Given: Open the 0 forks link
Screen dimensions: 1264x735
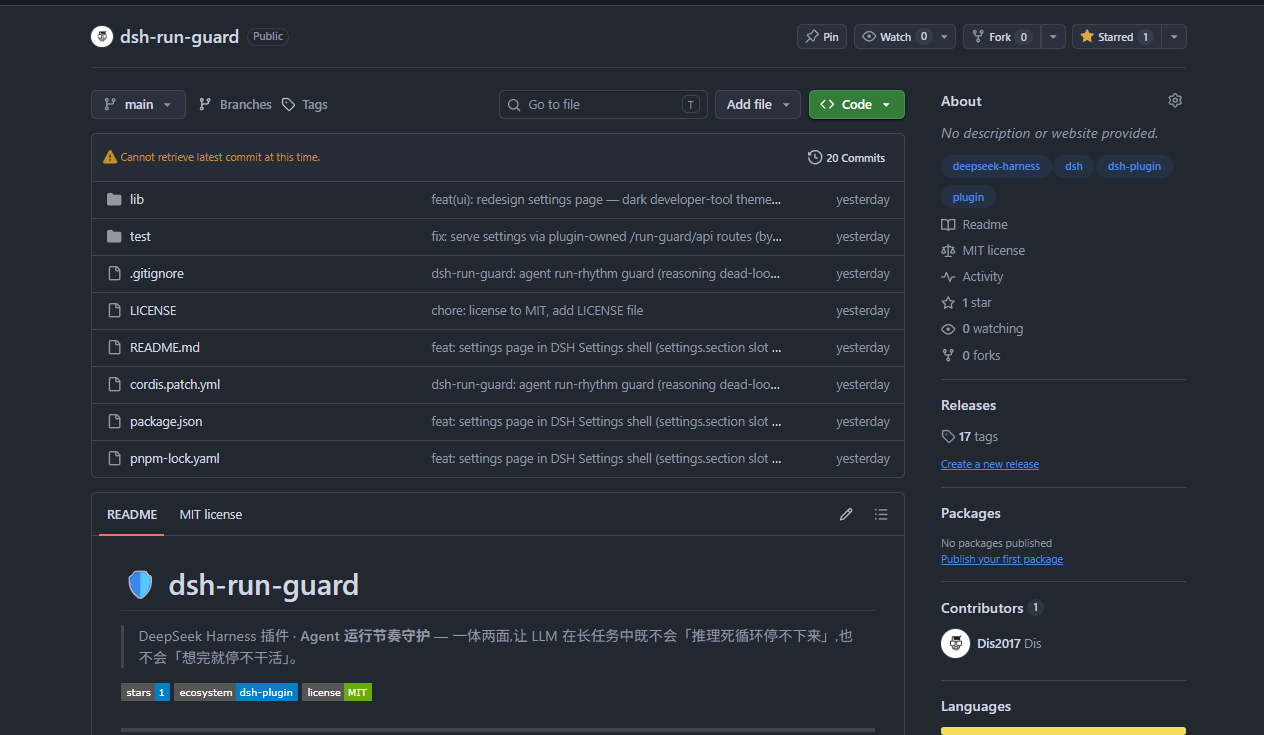Looking at the screenshot, I should tap(971, 356).
